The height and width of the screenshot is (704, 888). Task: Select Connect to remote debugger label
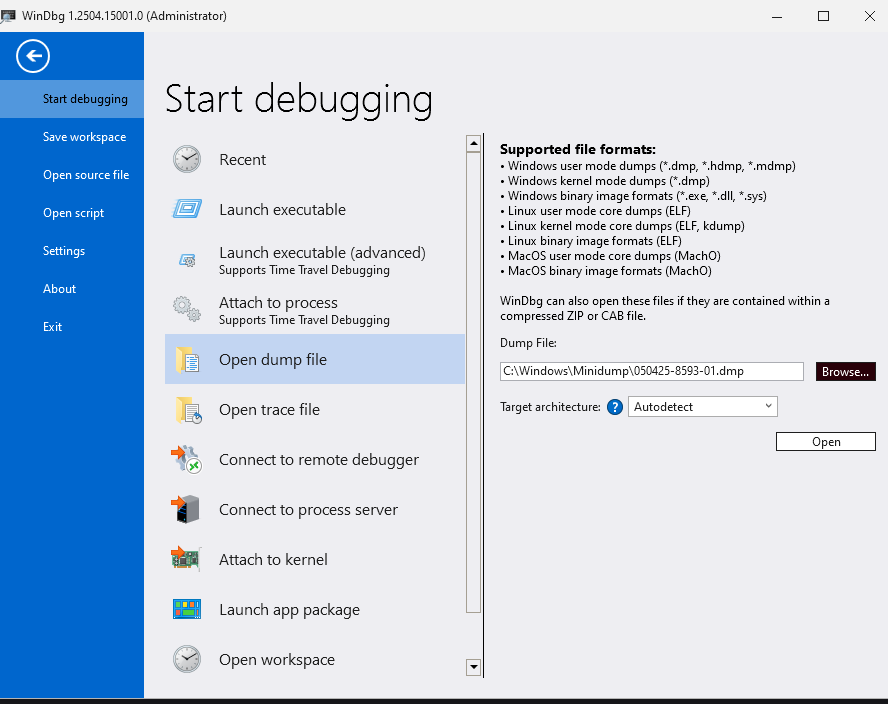(x=319, y=459)
